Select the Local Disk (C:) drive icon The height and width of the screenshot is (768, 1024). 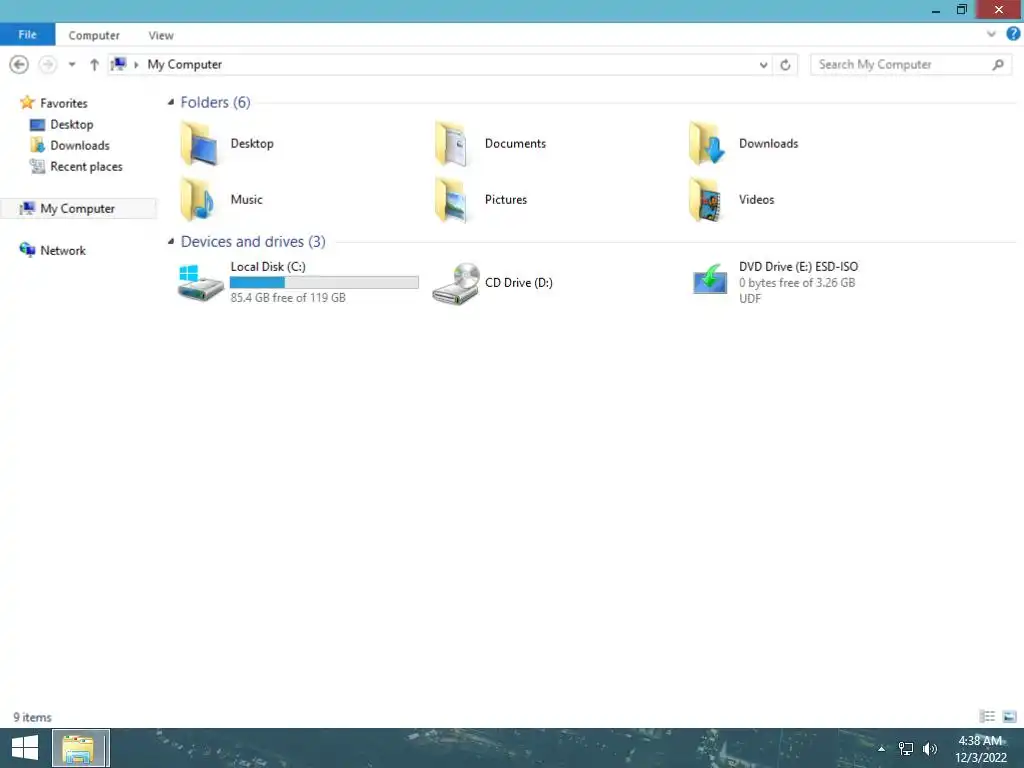(200, 283)
